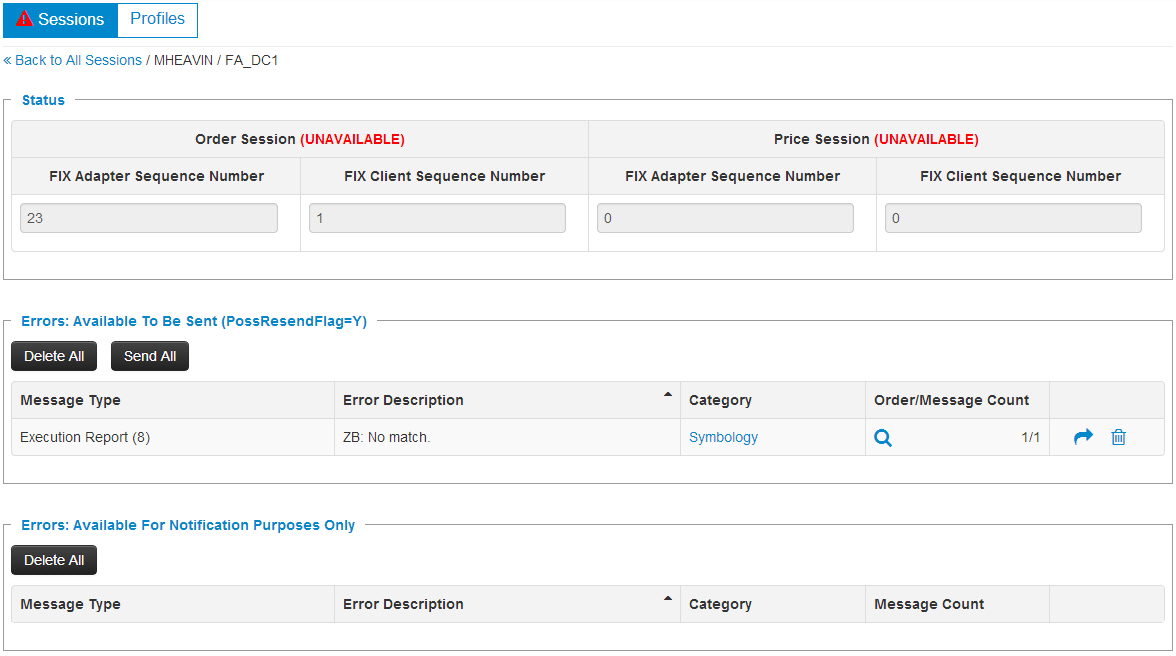
Task: Click the Send All button
Action: point(150,356)
